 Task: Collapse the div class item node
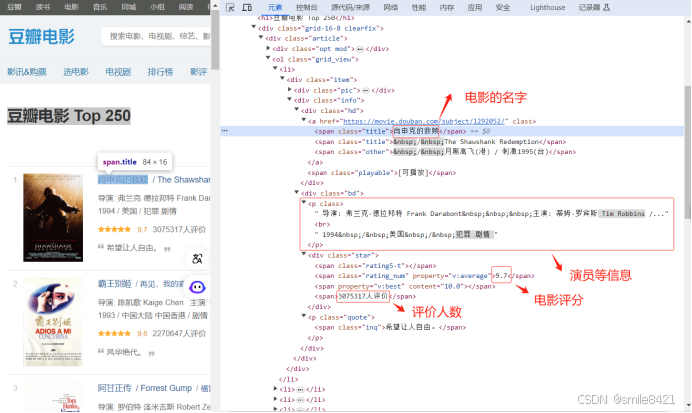pos(282,79)
